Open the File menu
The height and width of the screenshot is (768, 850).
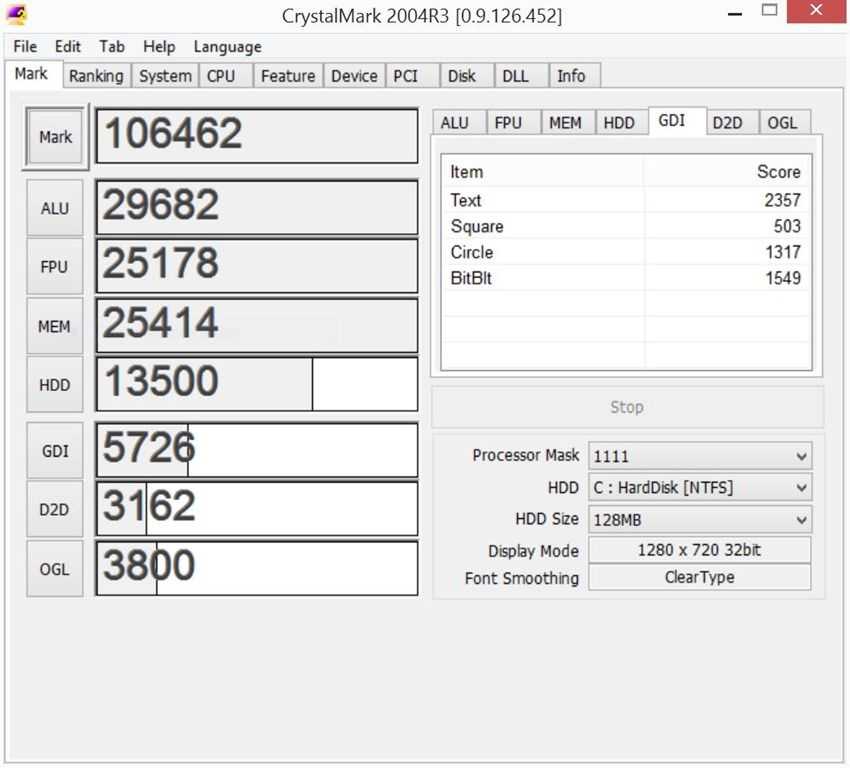tap(25, 47)
